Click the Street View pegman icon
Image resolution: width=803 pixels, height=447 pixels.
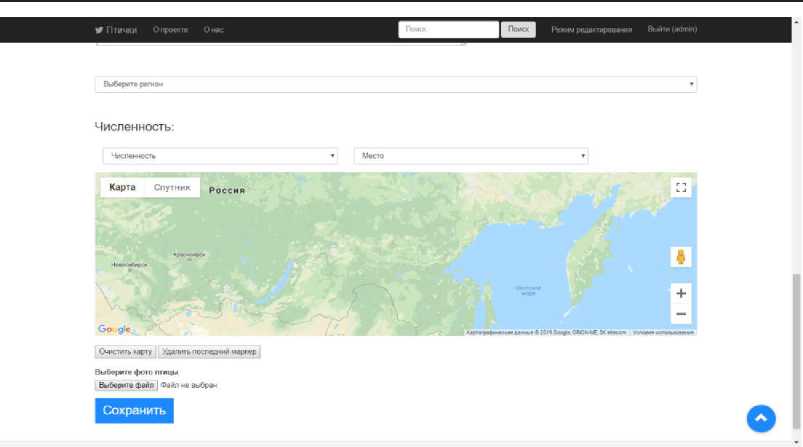point(681,257)
